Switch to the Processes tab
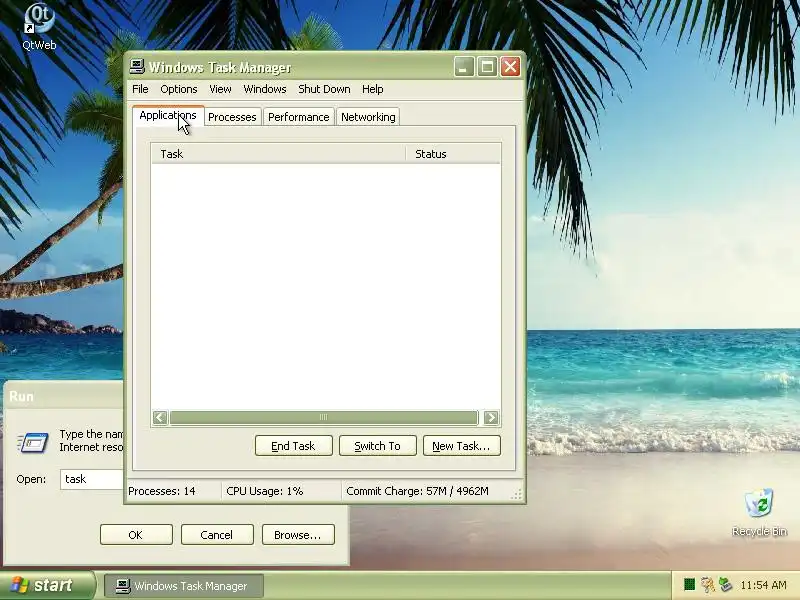This screenshot has height=600, width=800. [x=232, y=117]
